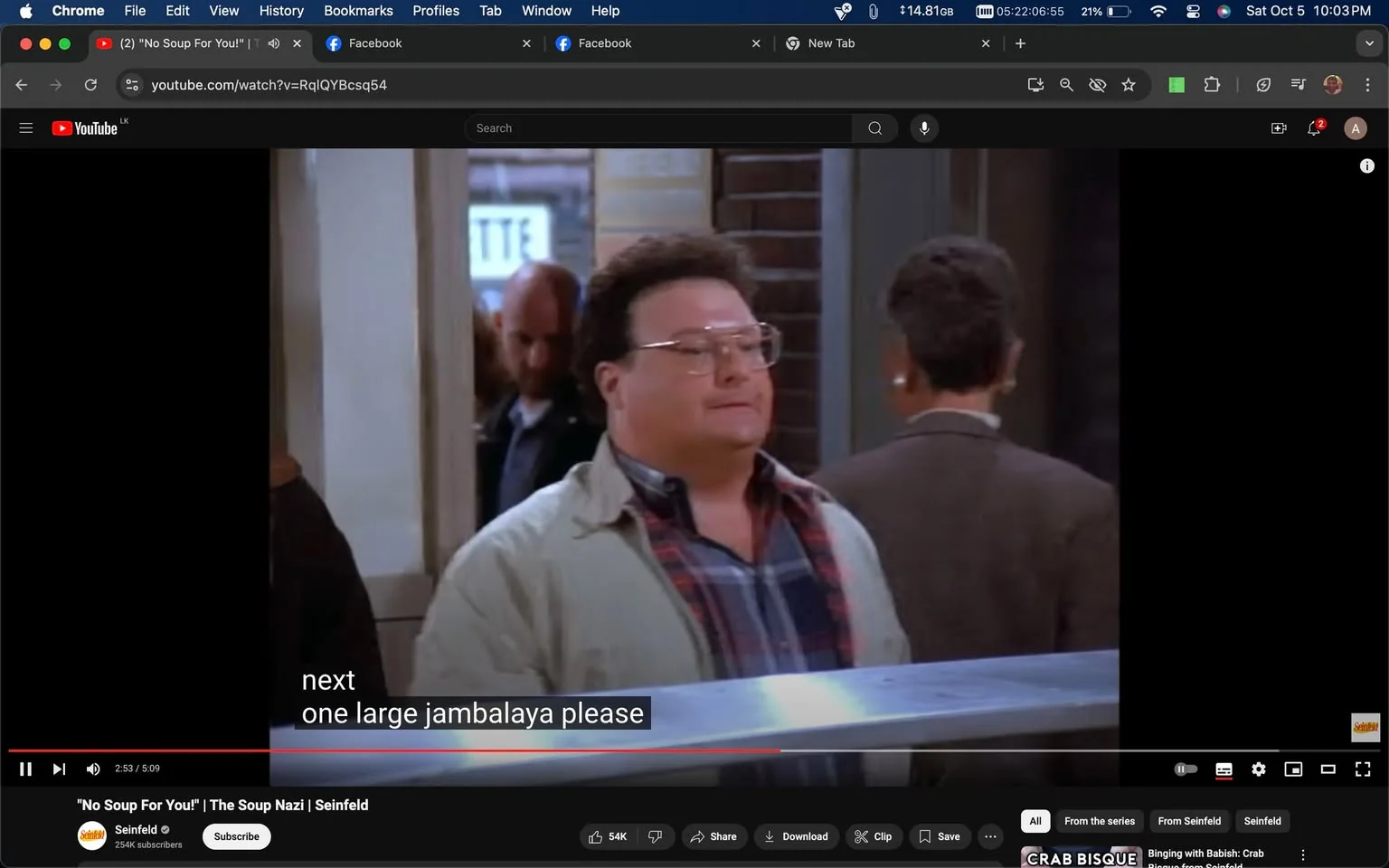Select the Seinfeld filter chip
This screenshot has width=1389, height=868.
click(x=1262, y=821)
